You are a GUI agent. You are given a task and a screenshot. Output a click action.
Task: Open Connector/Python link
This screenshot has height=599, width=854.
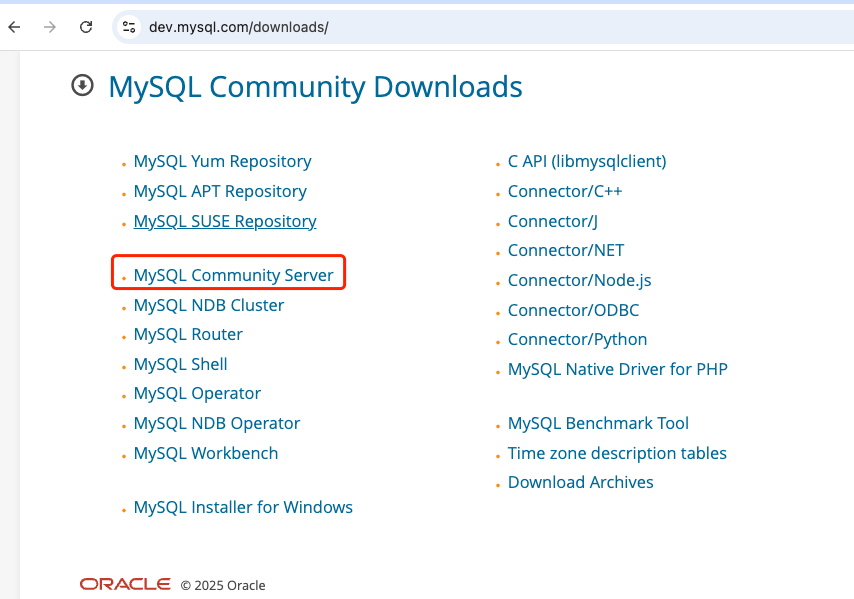577,339
